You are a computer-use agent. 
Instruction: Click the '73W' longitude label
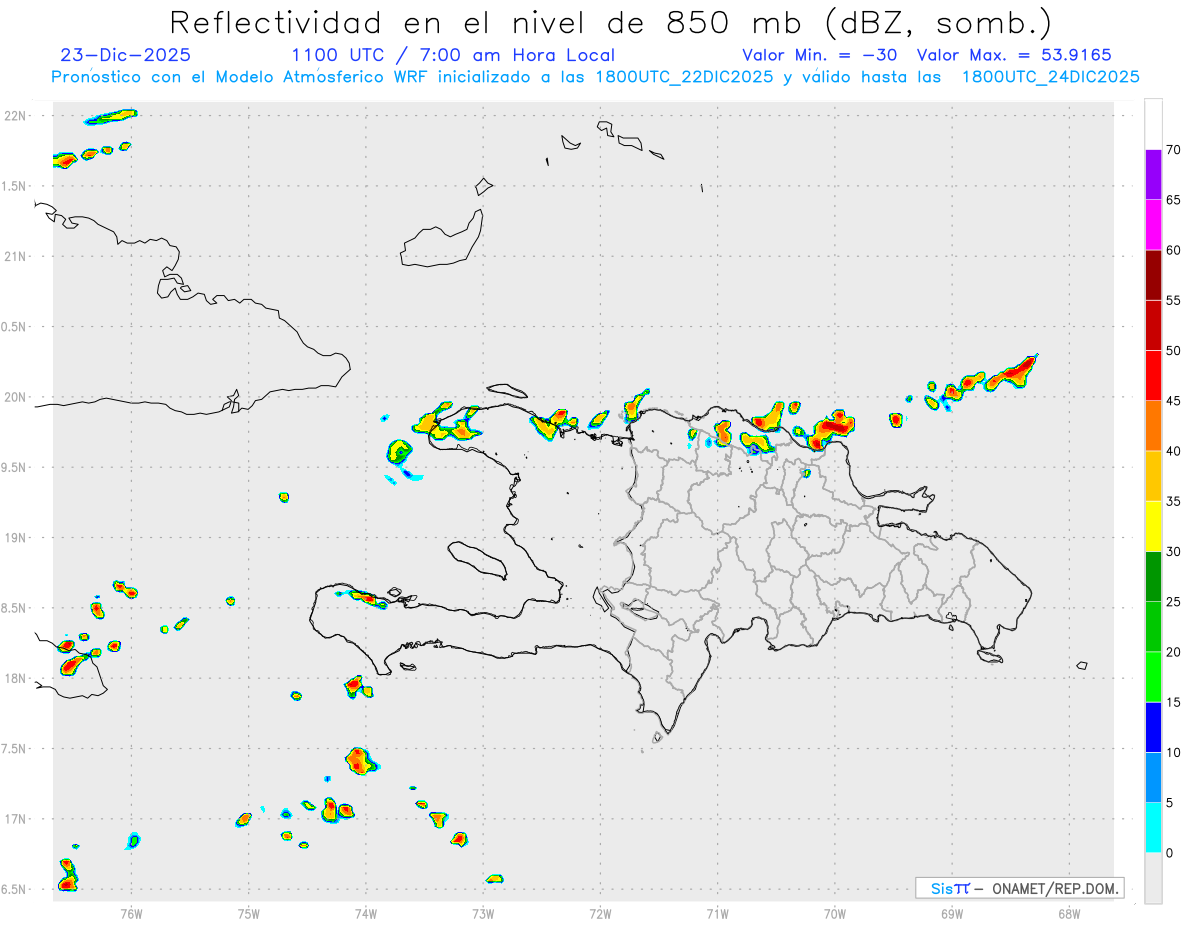click(x=483, y=913)
